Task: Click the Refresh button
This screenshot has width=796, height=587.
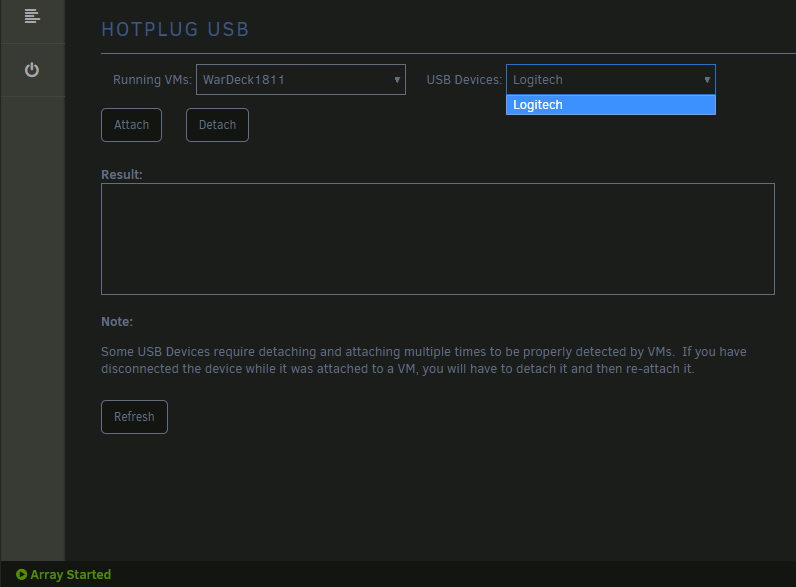Action: (135, 417)
